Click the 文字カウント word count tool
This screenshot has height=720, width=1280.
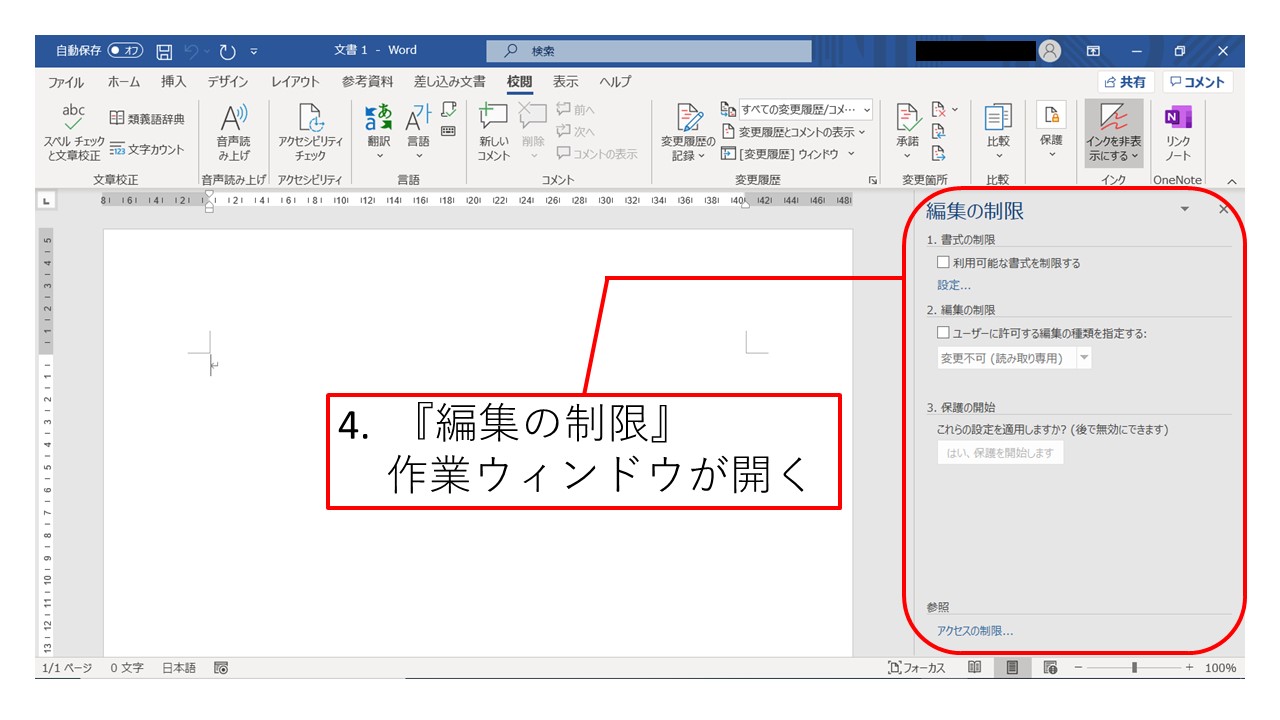pos(147,149)
